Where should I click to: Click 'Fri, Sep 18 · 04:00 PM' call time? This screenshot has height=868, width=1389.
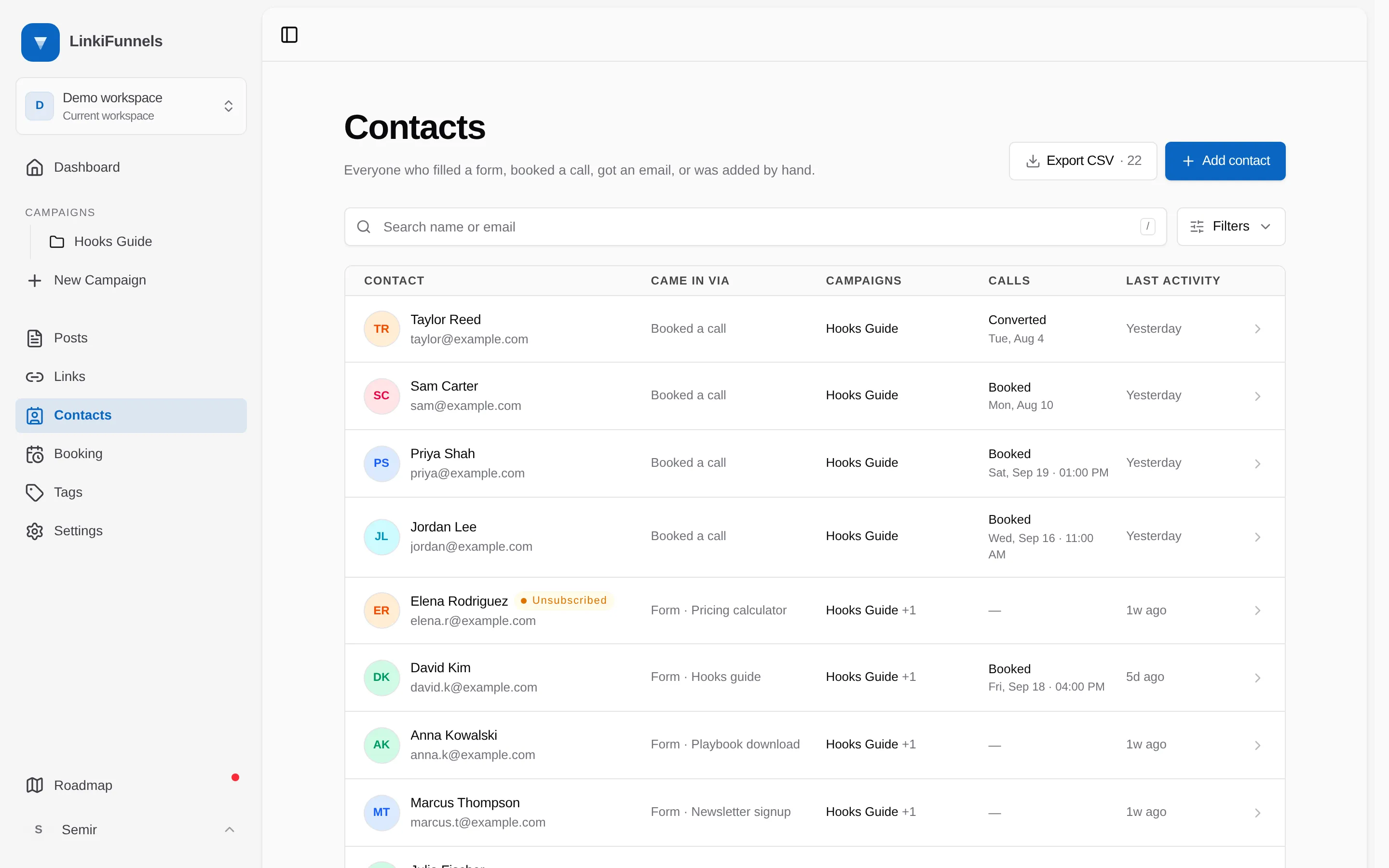pyautogui.click(x=1046, y=687)
